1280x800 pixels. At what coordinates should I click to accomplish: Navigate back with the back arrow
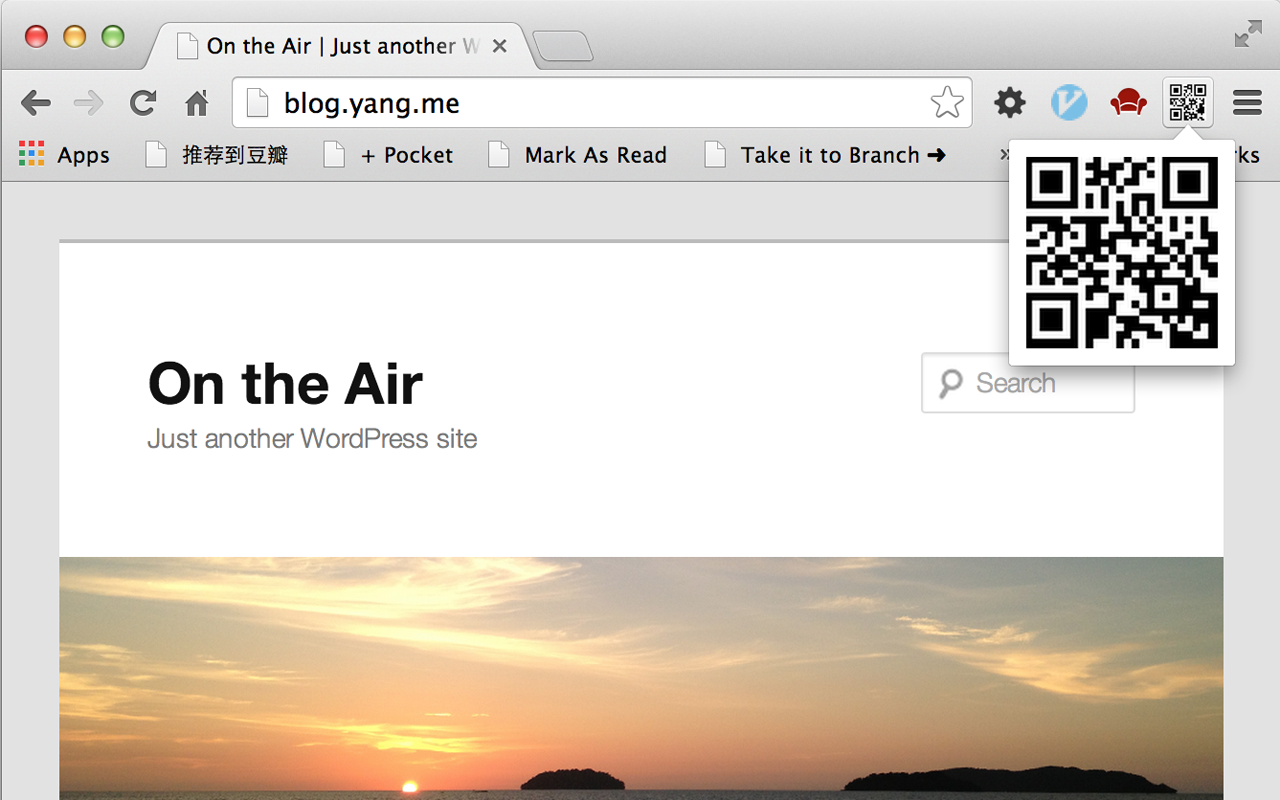(x=36, y=102)
